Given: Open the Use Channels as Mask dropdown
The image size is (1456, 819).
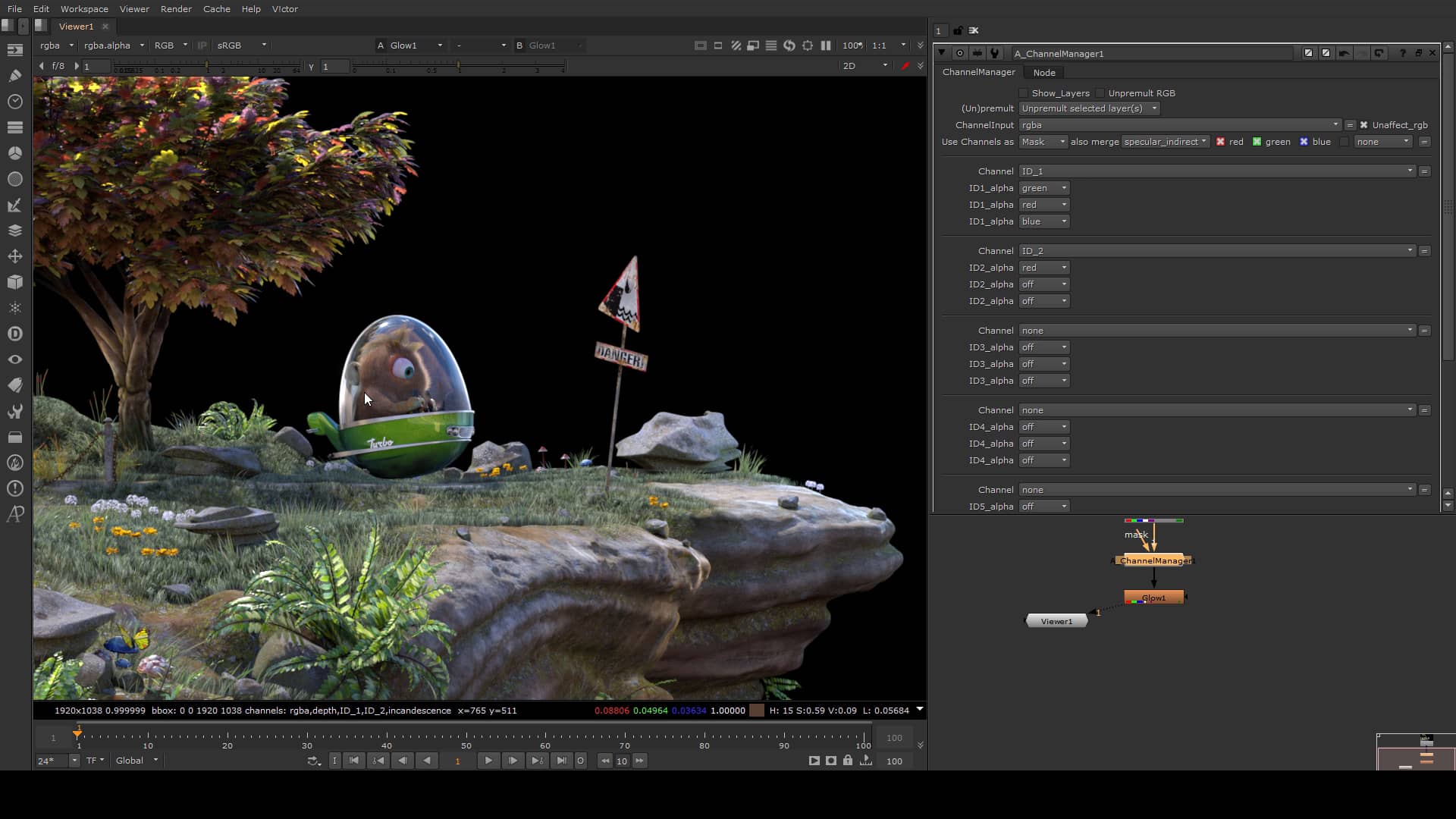Looking at the screenshot, I should pos(1043,142).
